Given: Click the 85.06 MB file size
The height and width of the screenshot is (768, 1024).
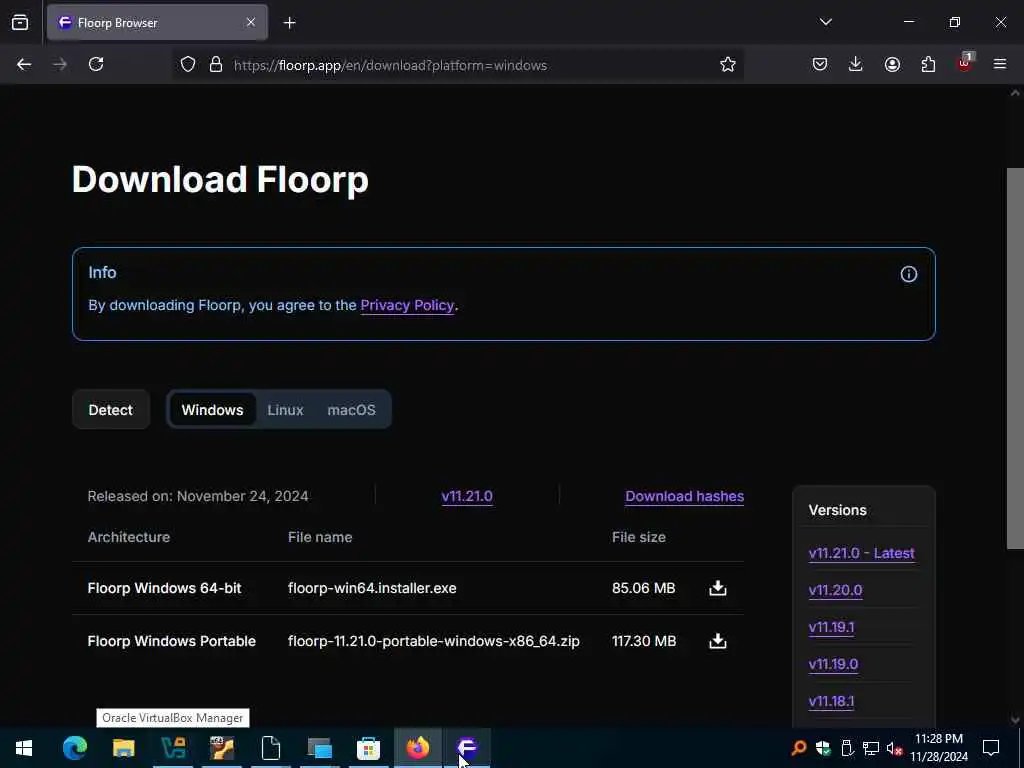Looking at the screenshot, I should pos(643,588).
